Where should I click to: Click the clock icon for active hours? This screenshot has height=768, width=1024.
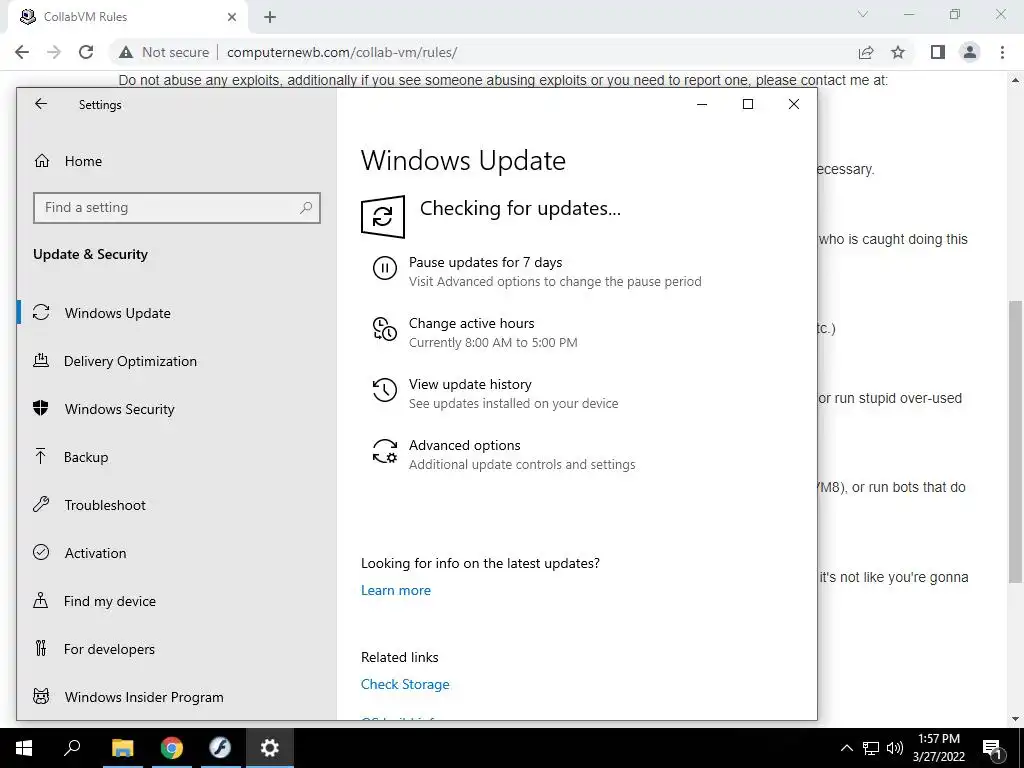385,328
